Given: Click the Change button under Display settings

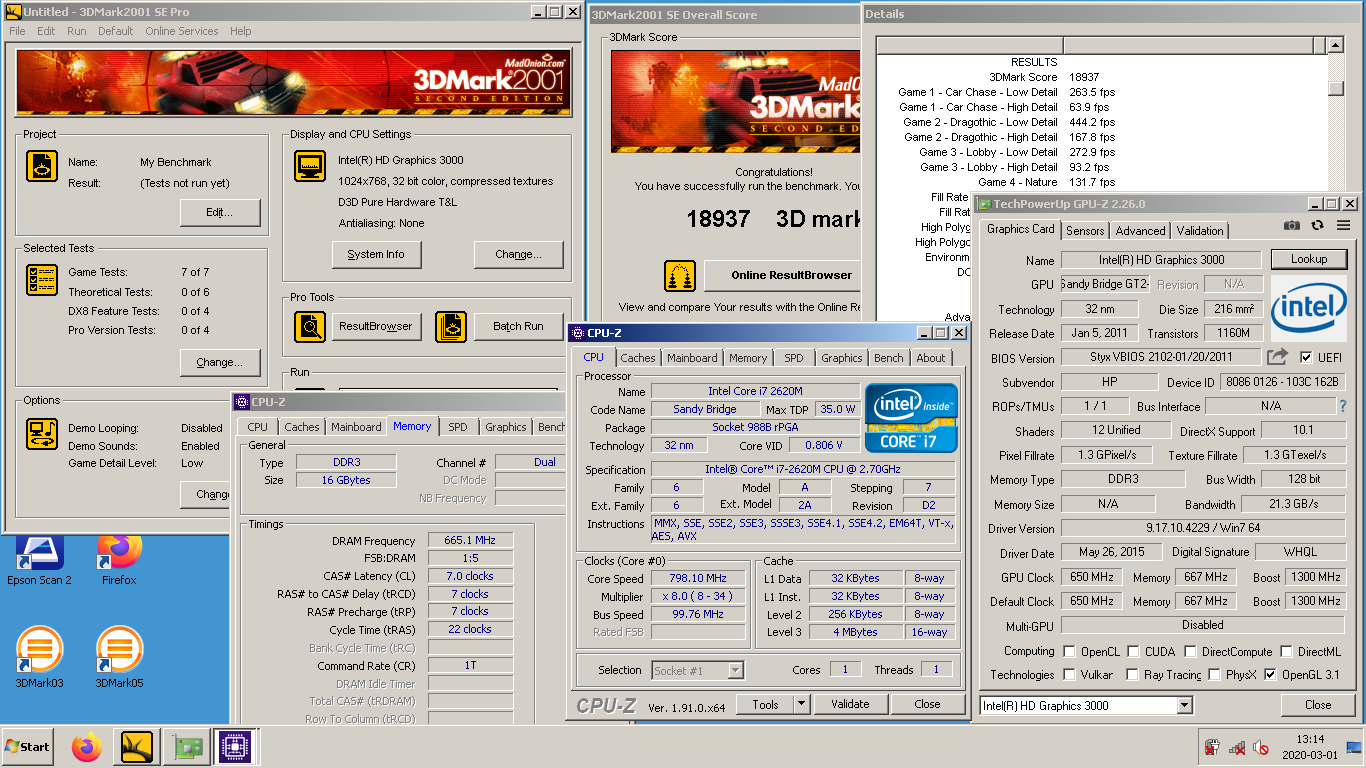Looking at the screenshot, I should tap(518, 254).
